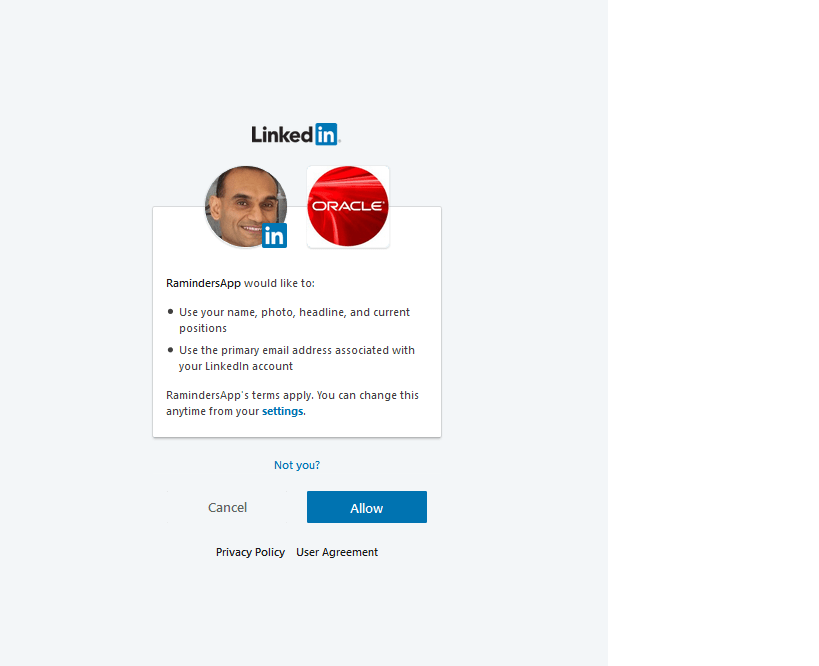
Task: Click the small LinkedIn badge on the profile photo
Action: [274, 235]
